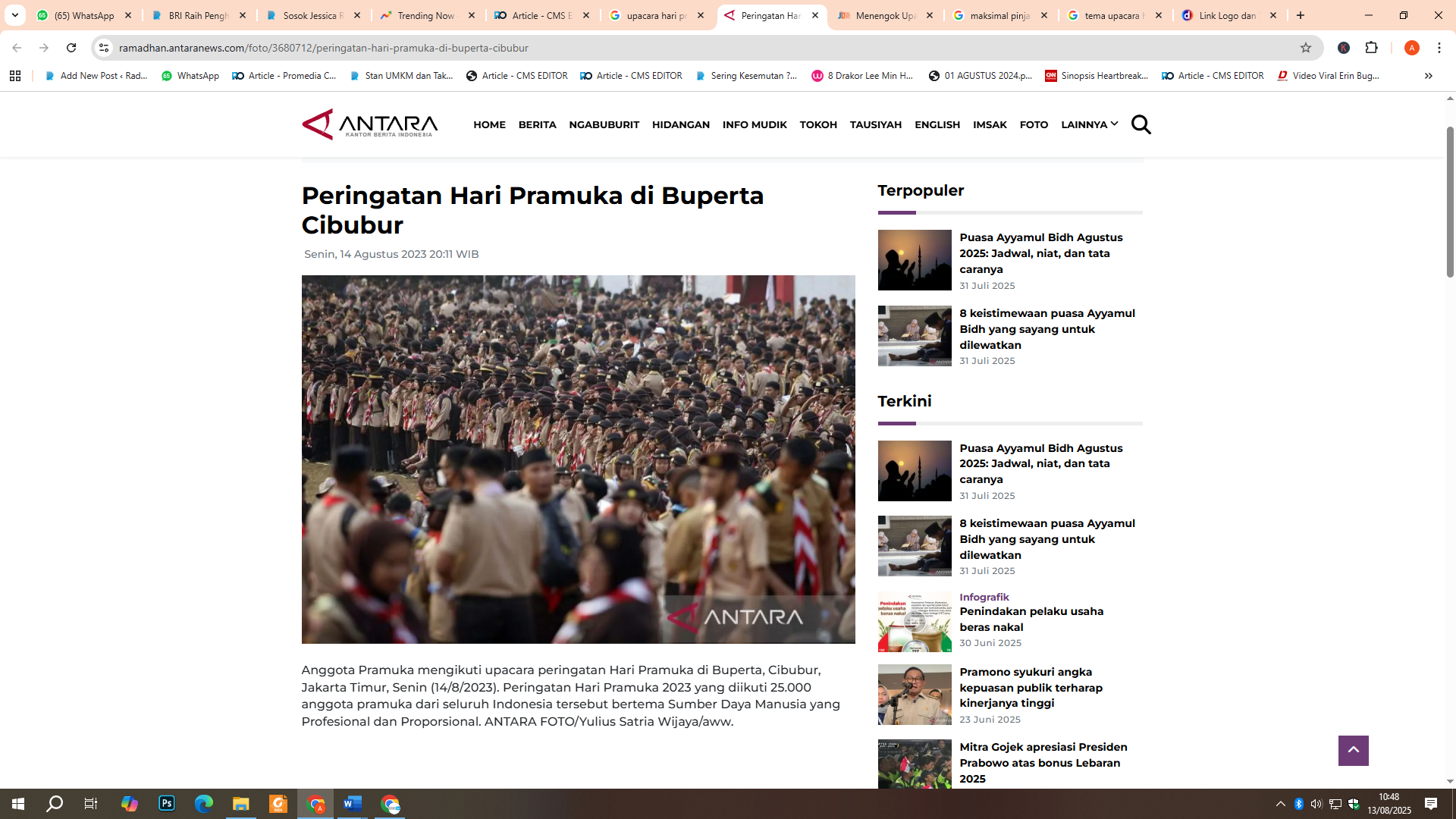
Task: Open Chrome three-dot menu
Action: point(1439,48)
